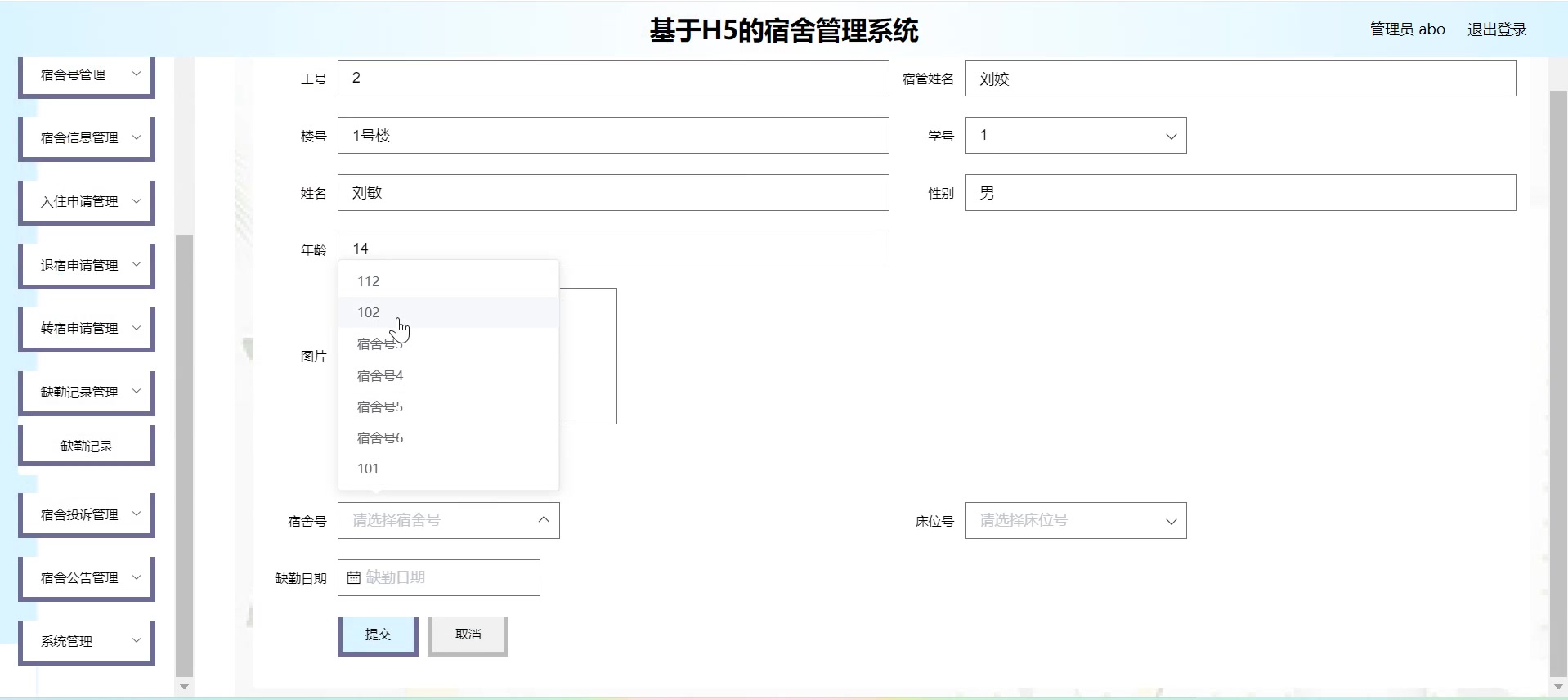The width and height of the screenshot is (1568, 700).
Task: Click the chevron beside 缺勤记录管理
Action: pos(137,391)
